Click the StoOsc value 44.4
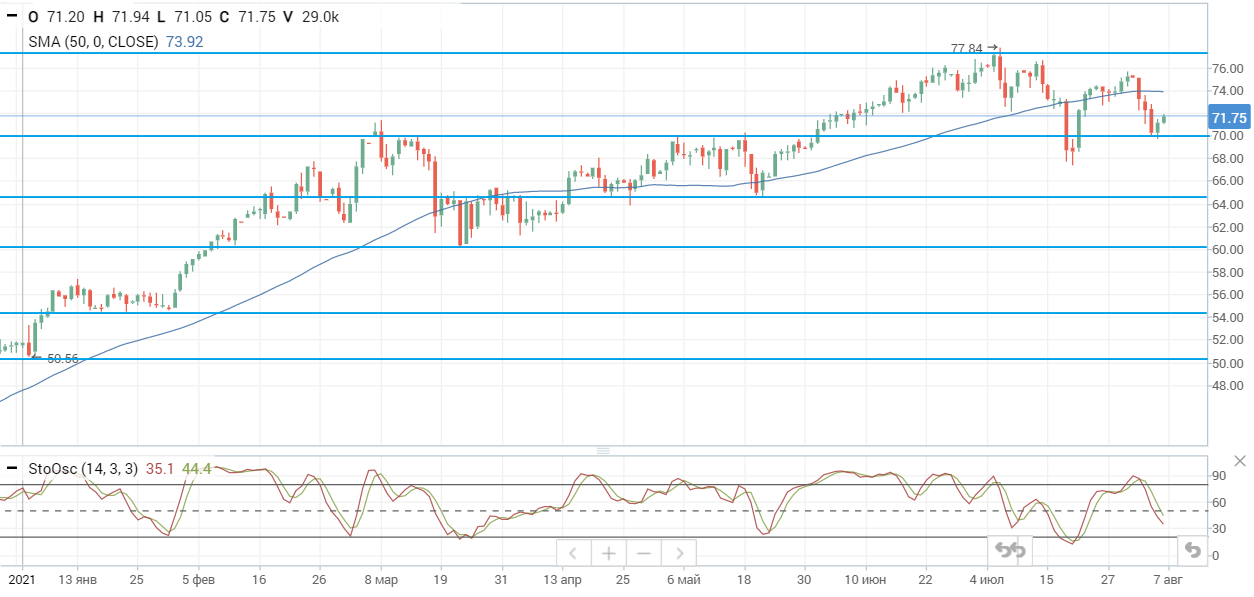 [x=197, y=468]
